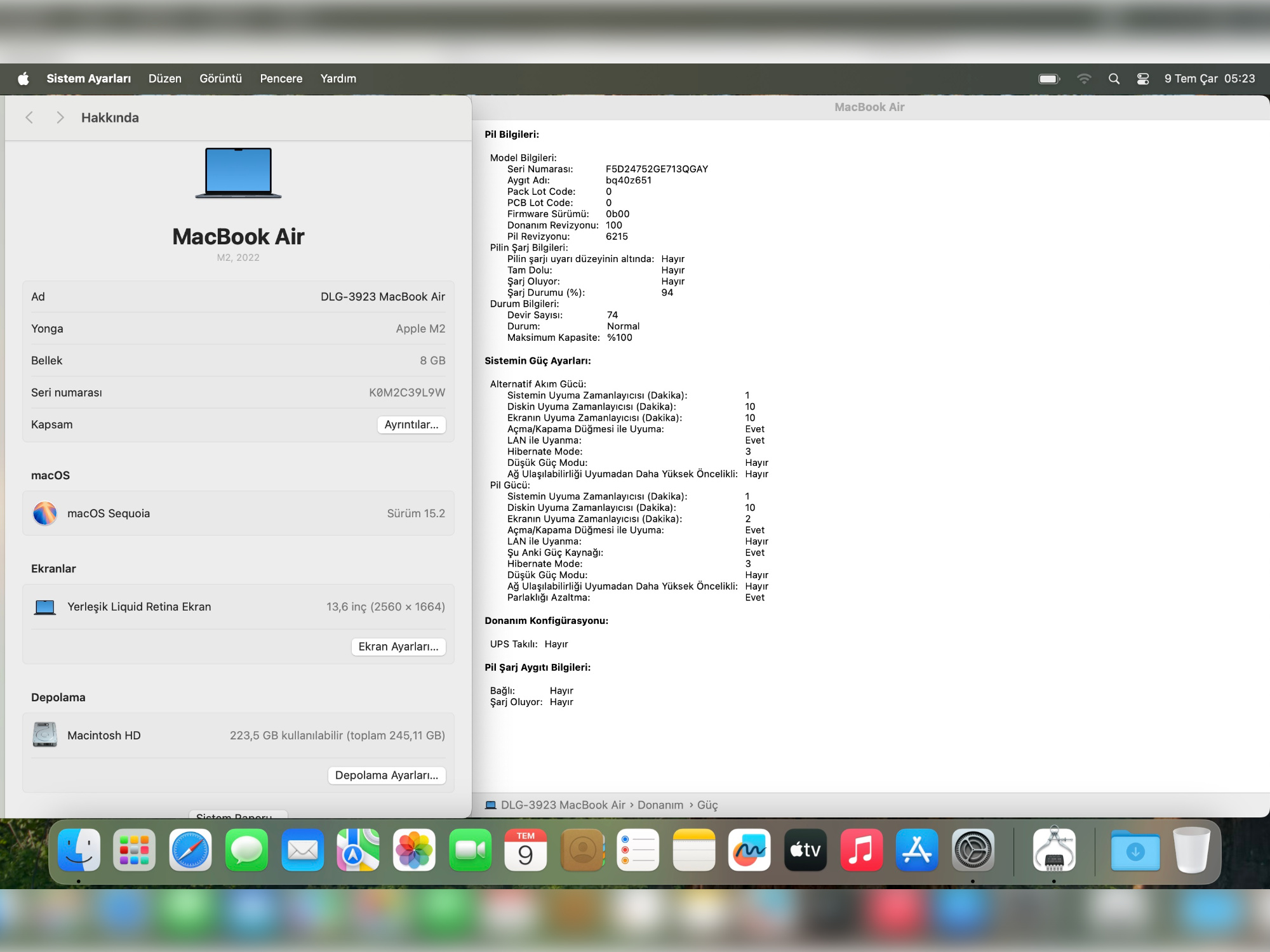
Task: Open the Downloads folder in Dock
Action: (x=1135, y=850)
